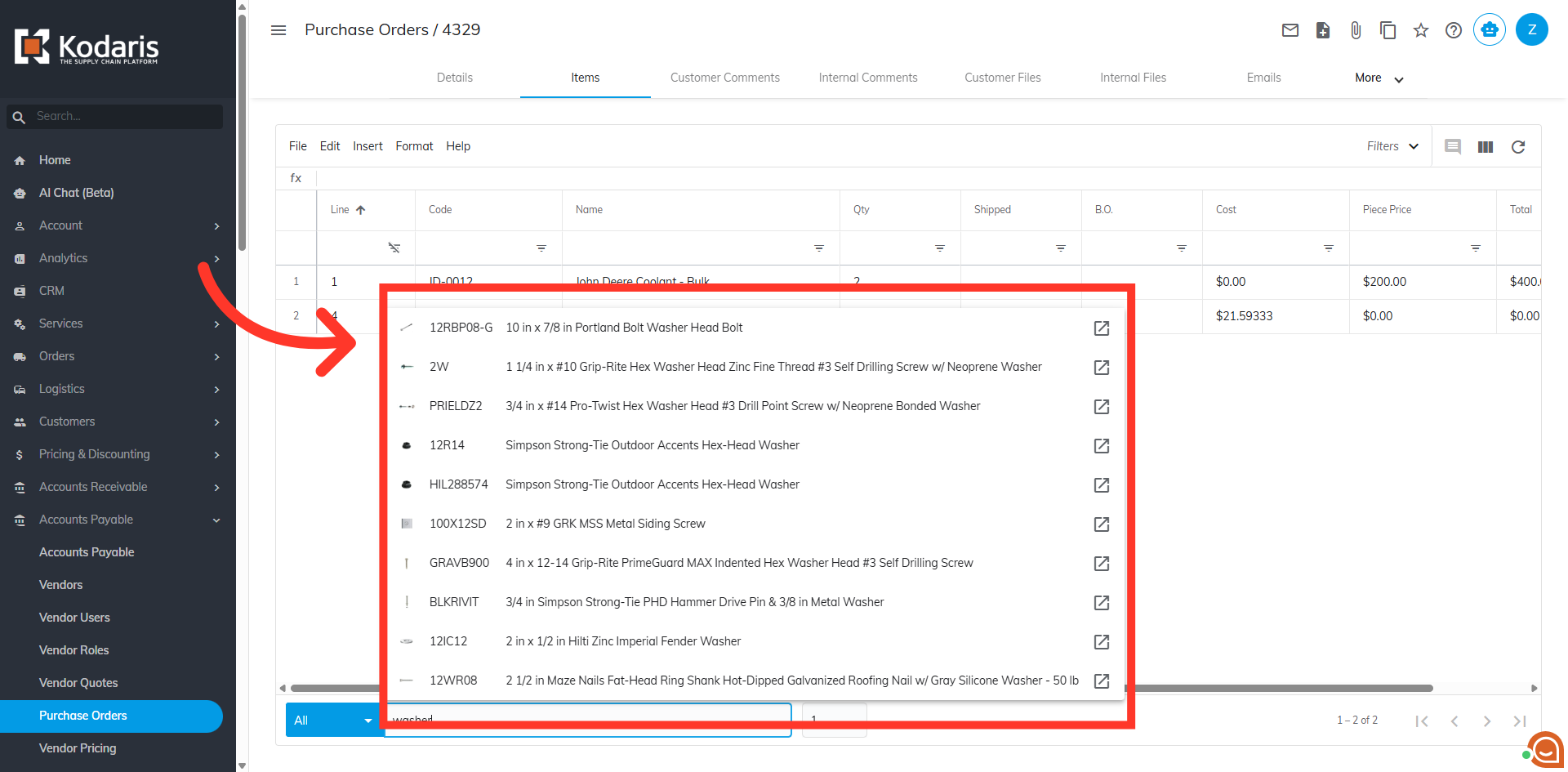
Task: Open external link for 2W item
Action: [x=1102, y=367]
